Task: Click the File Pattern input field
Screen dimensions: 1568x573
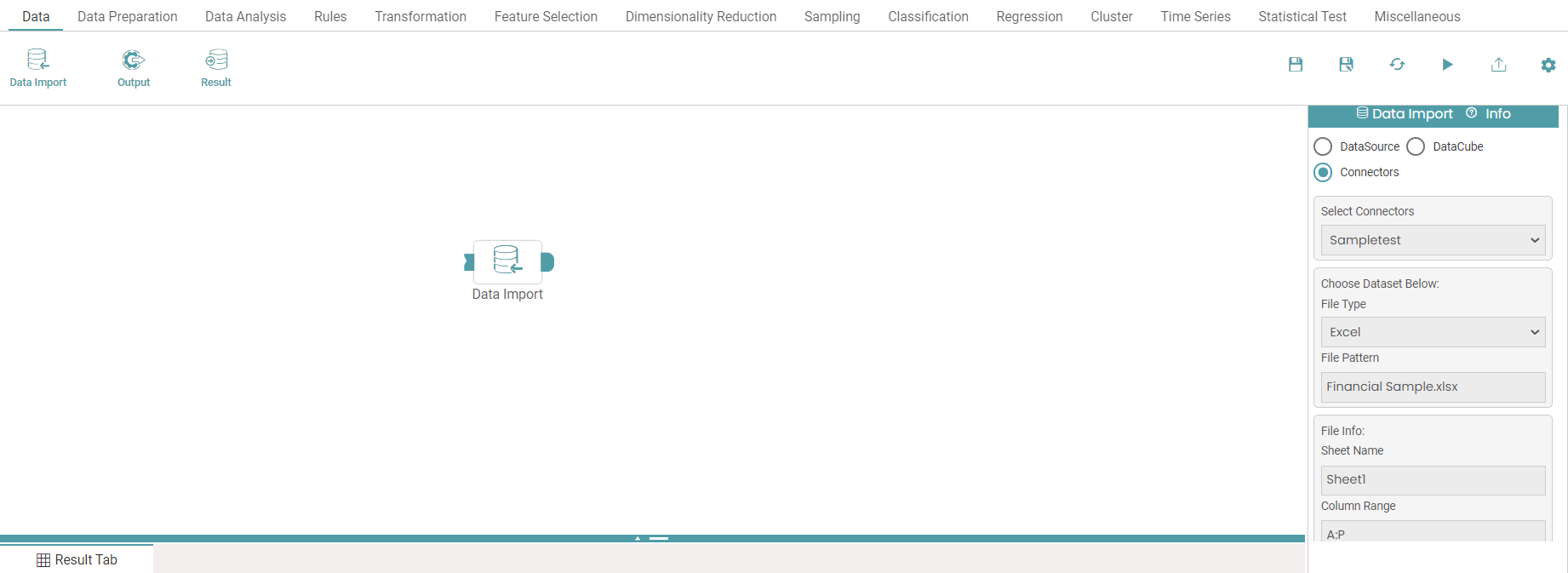Action: 1433,387
